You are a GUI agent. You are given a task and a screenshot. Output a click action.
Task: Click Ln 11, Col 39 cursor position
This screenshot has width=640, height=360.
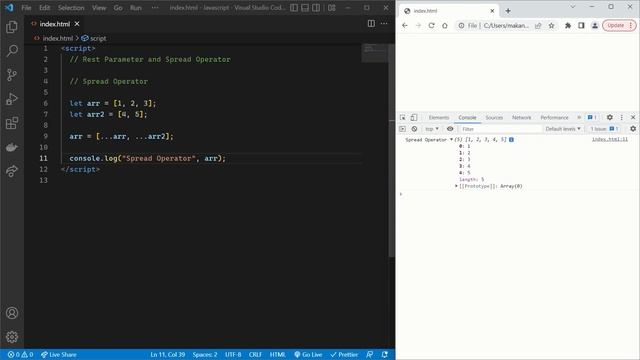coord(167,355)
